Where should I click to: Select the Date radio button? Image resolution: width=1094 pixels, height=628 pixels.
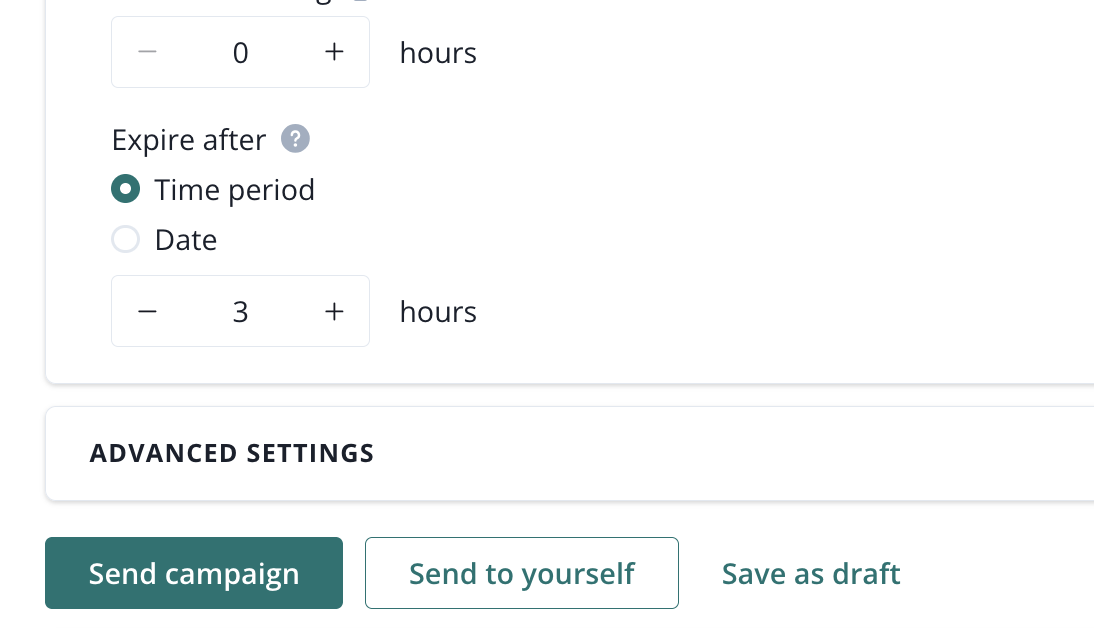[x=125, y=240]
